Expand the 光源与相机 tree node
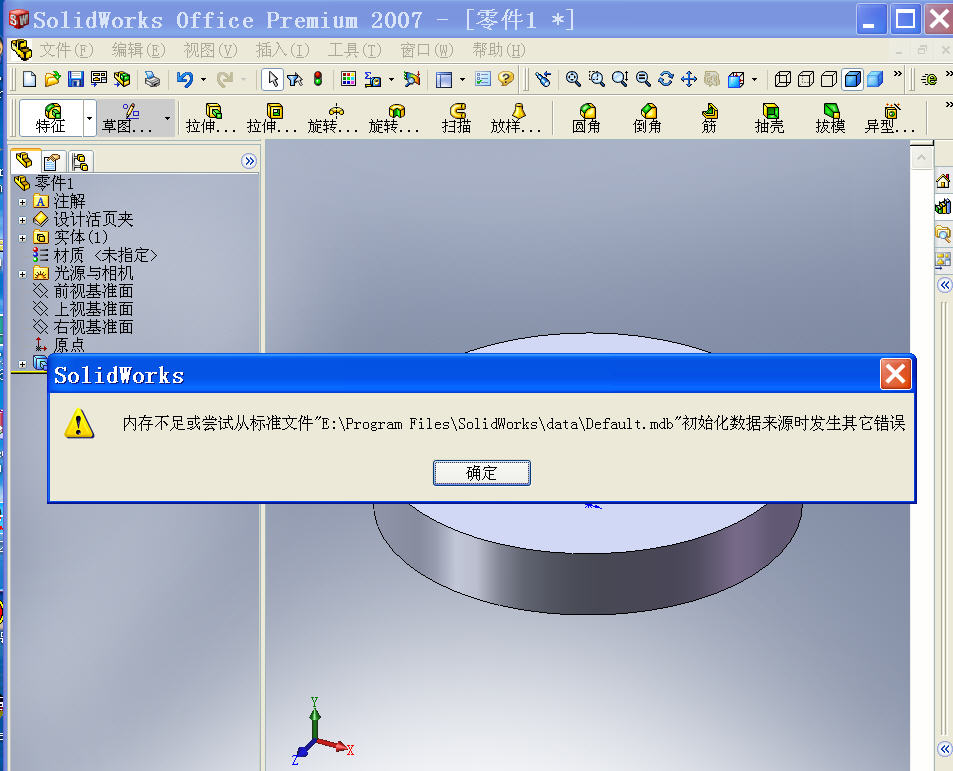Screen dimensions: 953x771 22,274
